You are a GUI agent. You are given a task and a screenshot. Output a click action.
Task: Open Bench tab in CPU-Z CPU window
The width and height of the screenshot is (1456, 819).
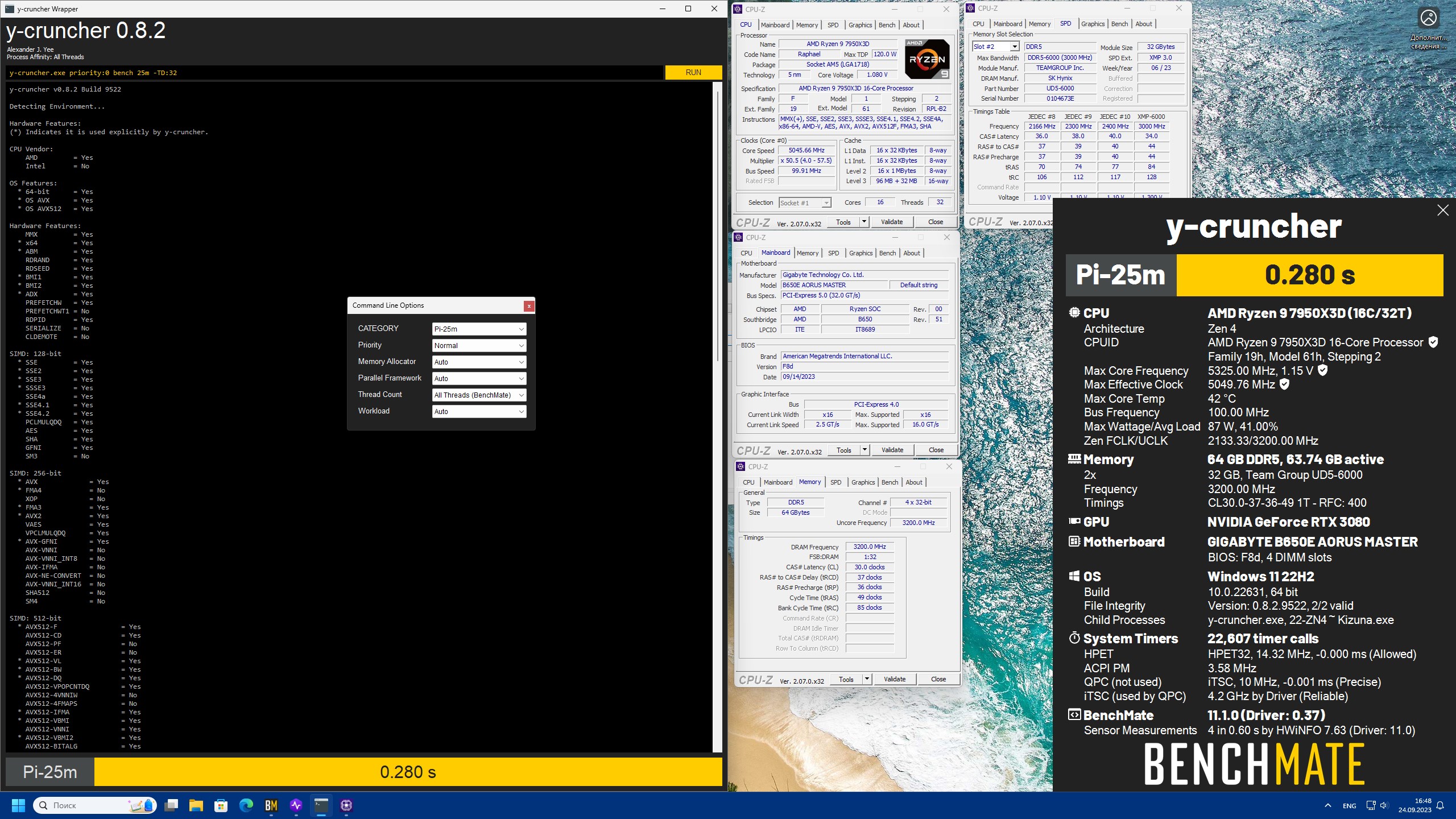pyautogui.click(x=887, y=25)
